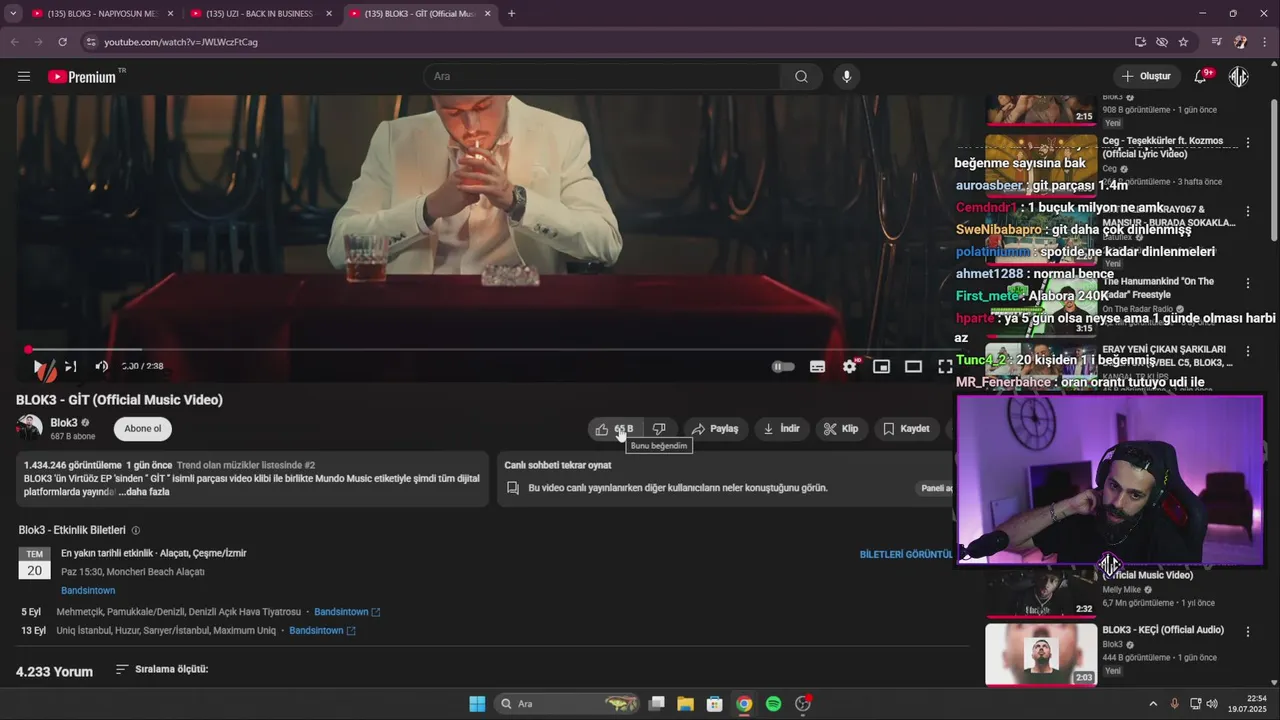Open player settings gear
Viewport: 1280px width, 720px height.
click(x=850, y=367)
